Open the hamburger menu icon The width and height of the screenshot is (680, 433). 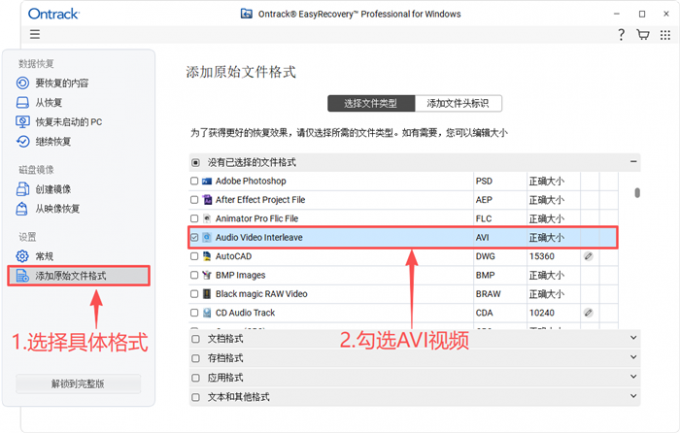click(35, 34)
